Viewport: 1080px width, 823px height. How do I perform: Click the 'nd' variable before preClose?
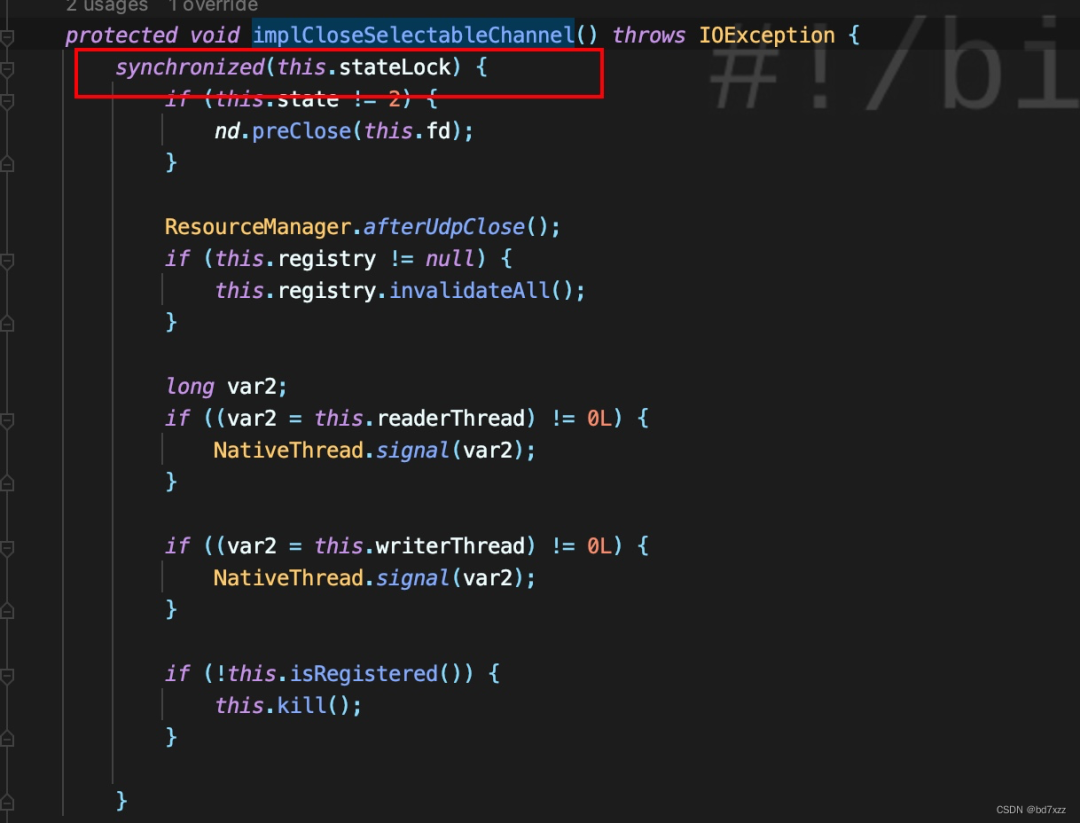click(227, 131)
